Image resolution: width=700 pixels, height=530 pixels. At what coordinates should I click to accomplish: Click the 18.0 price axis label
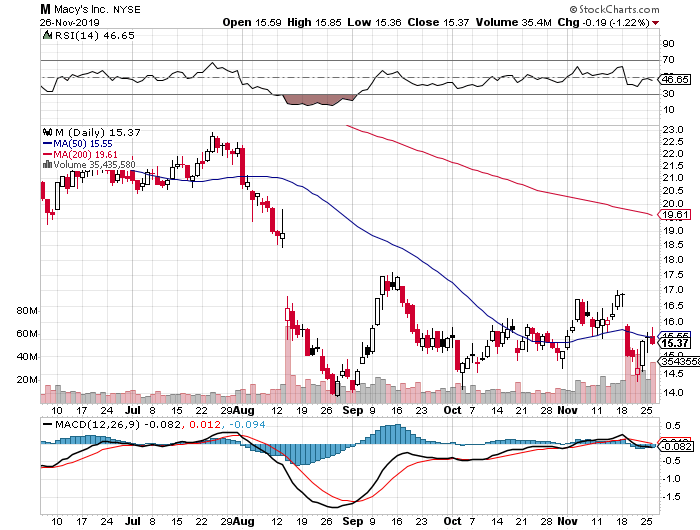click(673, 260)
